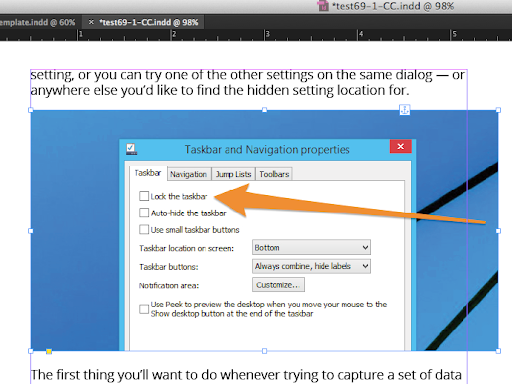Viewport: 512px width, 384px height.
Task: Enable the "Auto-hide the taskbar" checkbox
Action: [144, 213]
